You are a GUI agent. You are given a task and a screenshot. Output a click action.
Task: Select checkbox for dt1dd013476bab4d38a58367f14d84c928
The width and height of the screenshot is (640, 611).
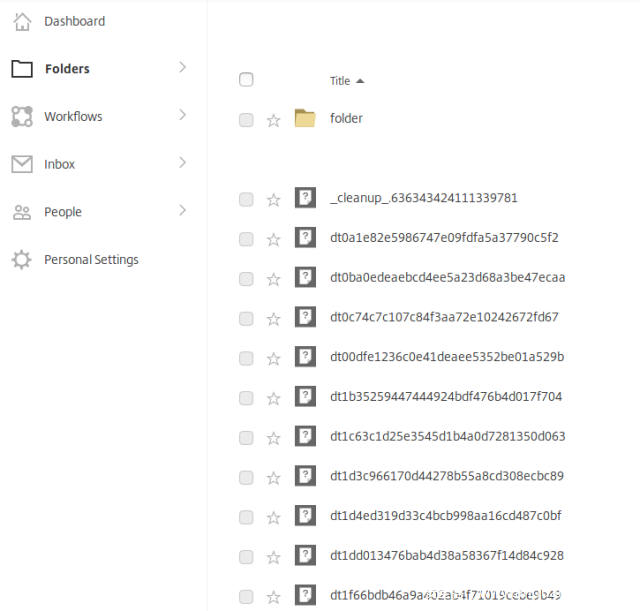(246, 557)
